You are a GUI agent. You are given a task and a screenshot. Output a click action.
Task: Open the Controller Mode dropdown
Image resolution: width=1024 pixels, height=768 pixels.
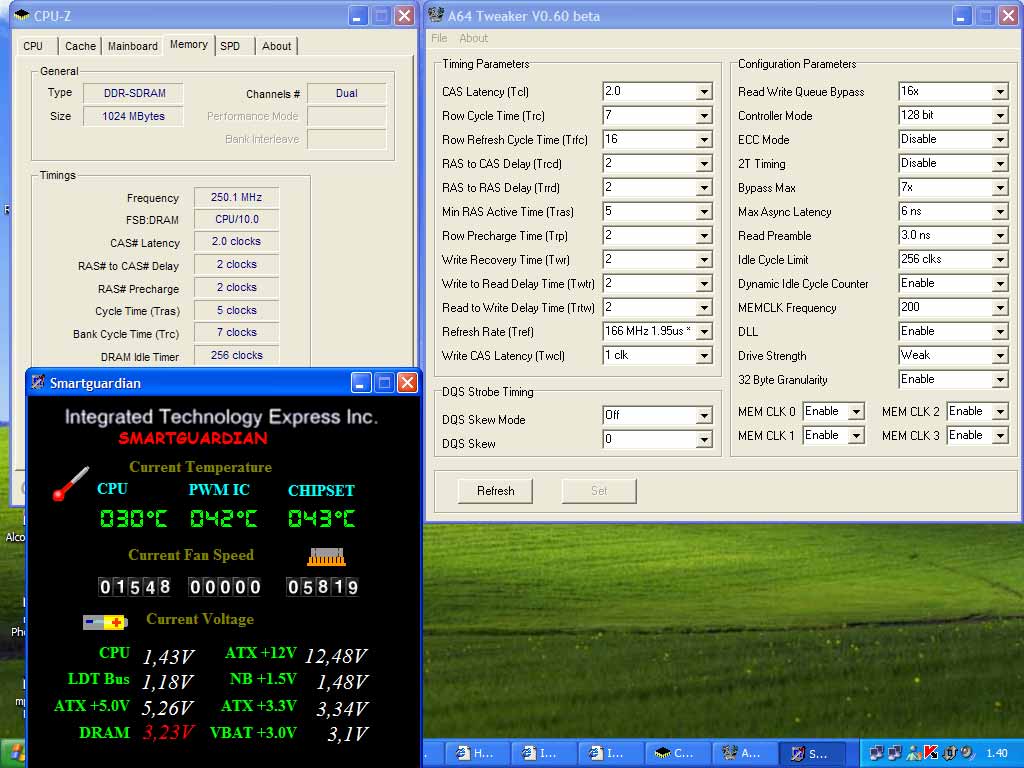point(1000,116)
